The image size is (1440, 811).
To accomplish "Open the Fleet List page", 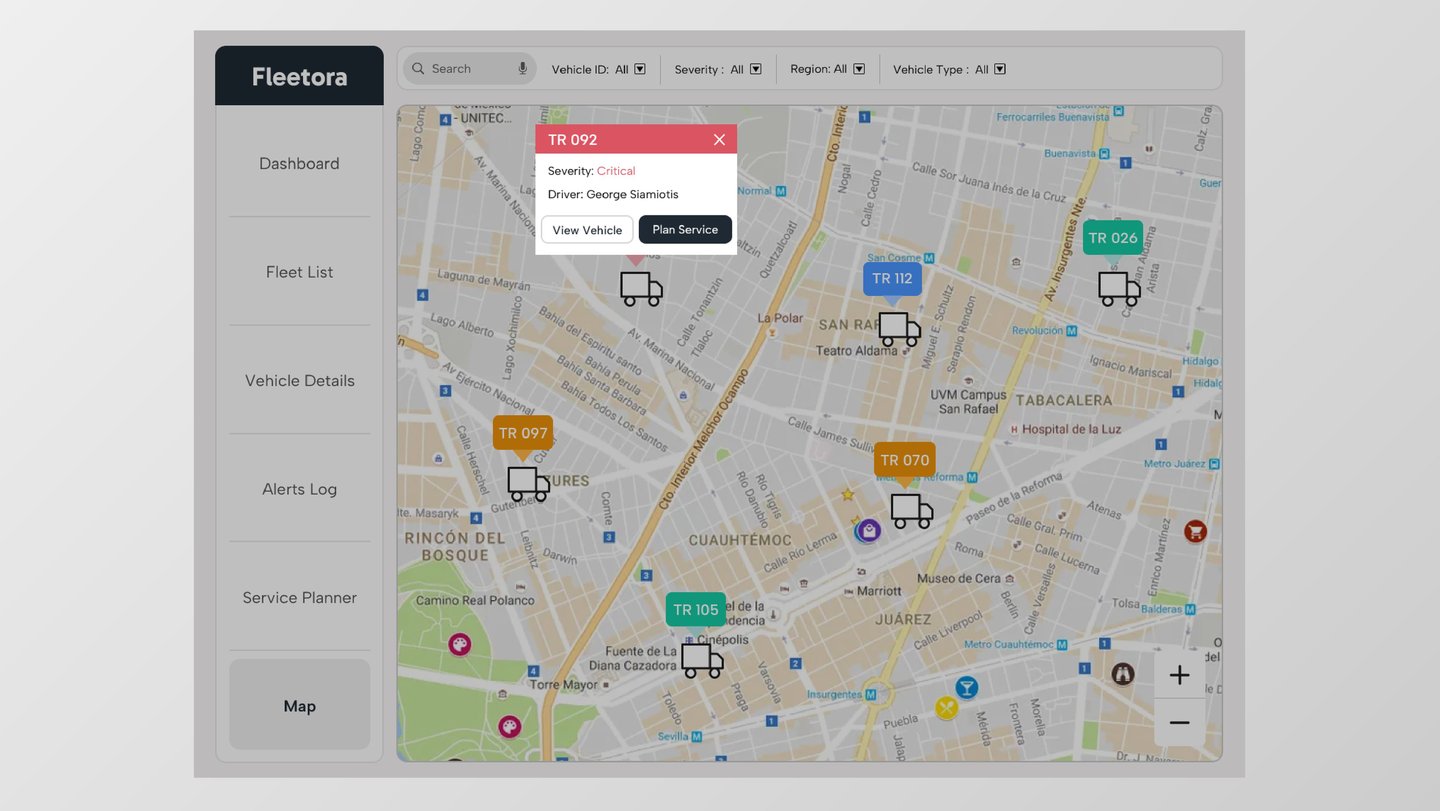I will (299, 272).
